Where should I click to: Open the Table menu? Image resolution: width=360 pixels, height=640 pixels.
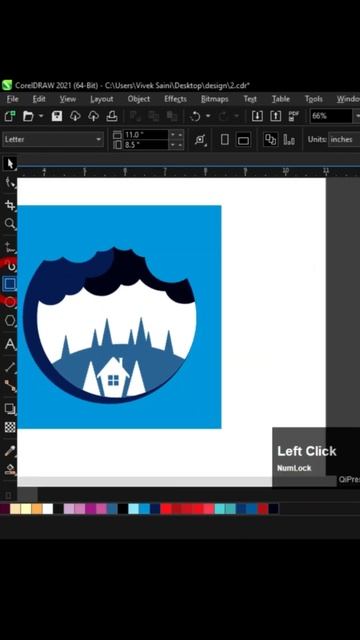[281, 99]
